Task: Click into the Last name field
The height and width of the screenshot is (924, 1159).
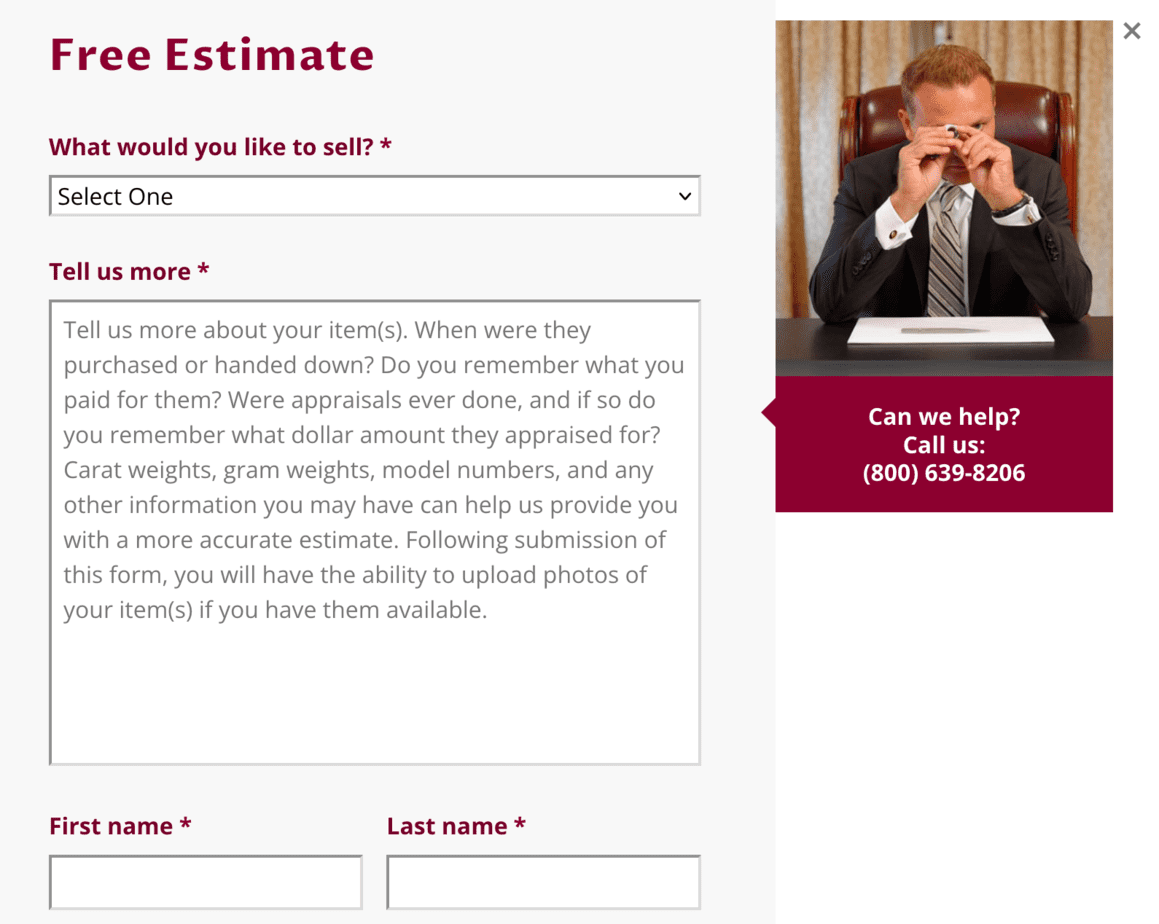Action: 543,882
